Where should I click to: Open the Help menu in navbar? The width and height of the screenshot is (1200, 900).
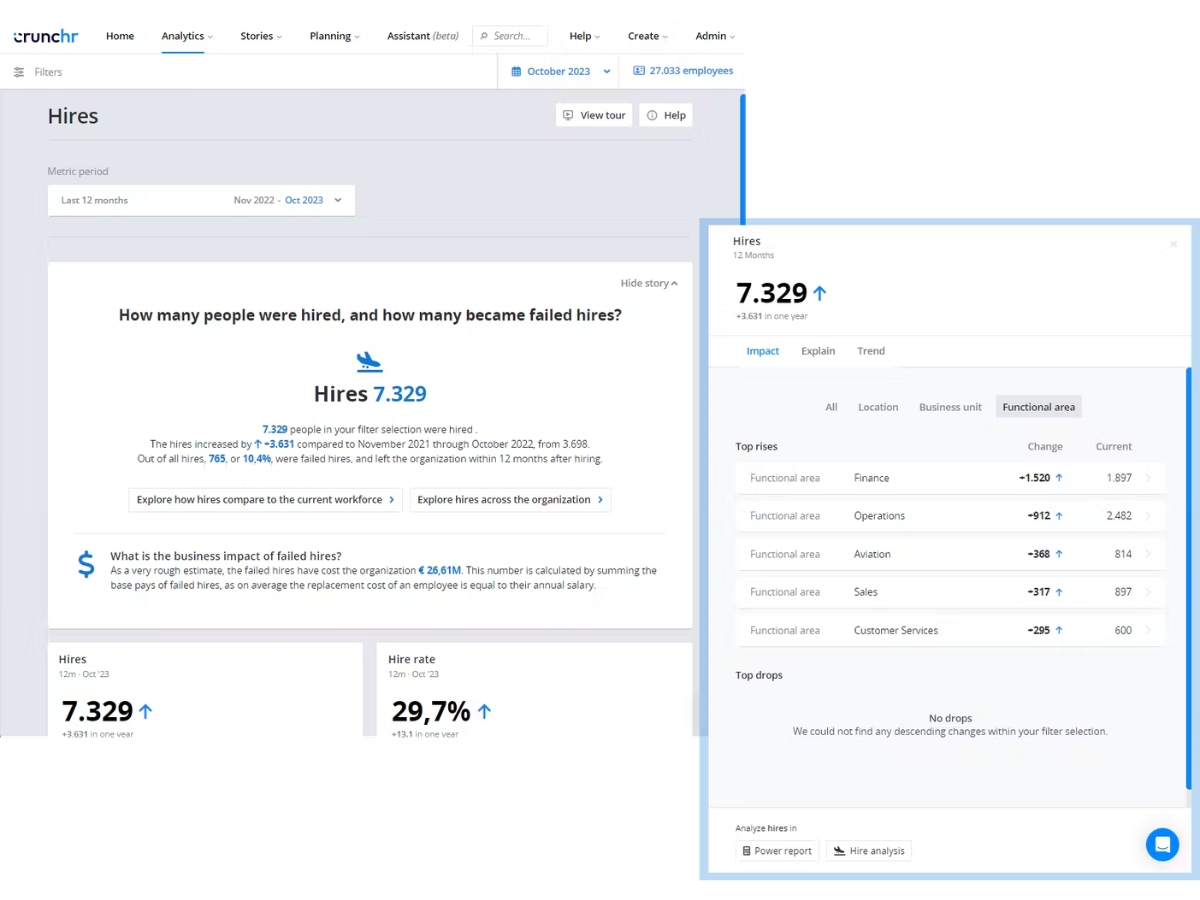point(585,36)
